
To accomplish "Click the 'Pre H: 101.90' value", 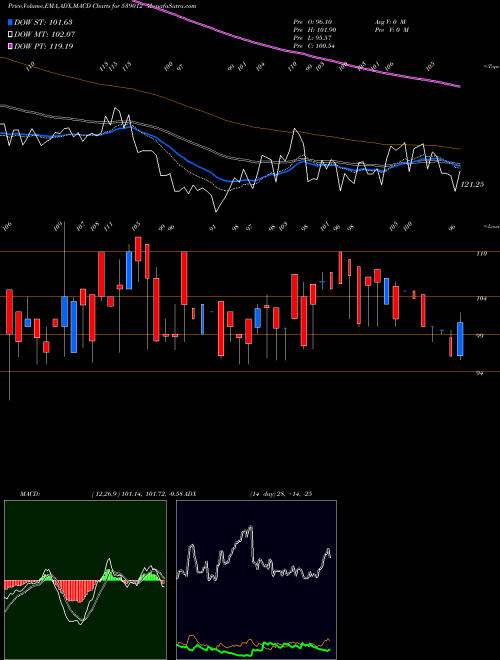I will click(315, 30).
